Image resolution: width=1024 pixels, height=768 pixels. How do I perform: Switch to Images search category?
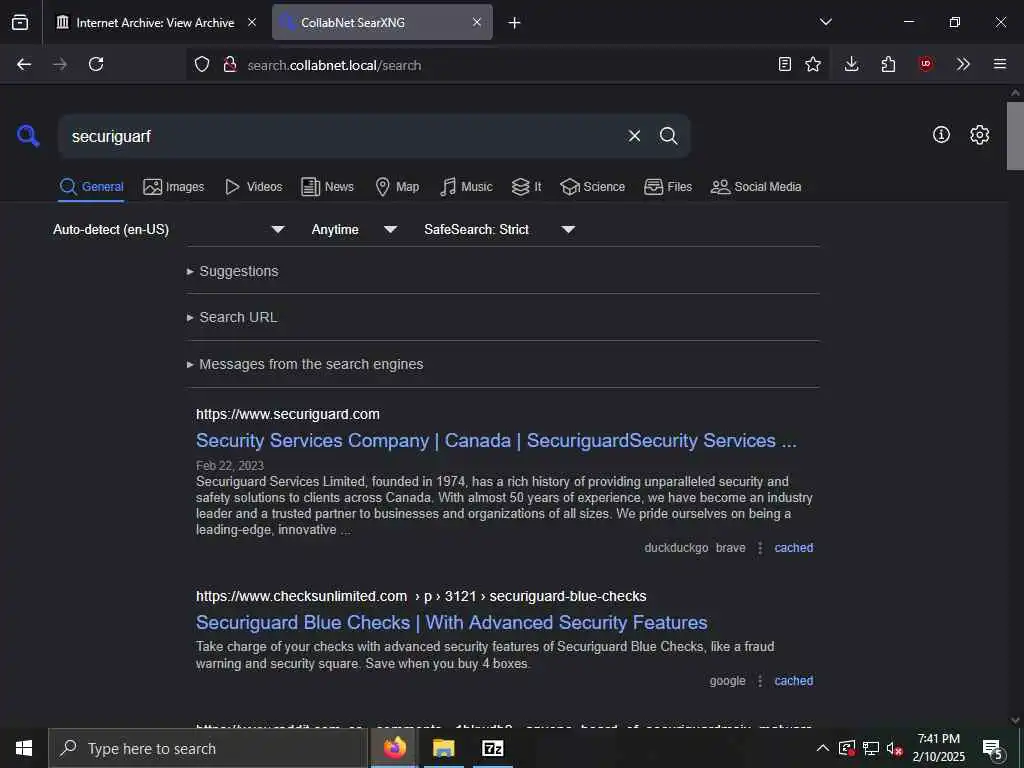[x=174, y=187]
